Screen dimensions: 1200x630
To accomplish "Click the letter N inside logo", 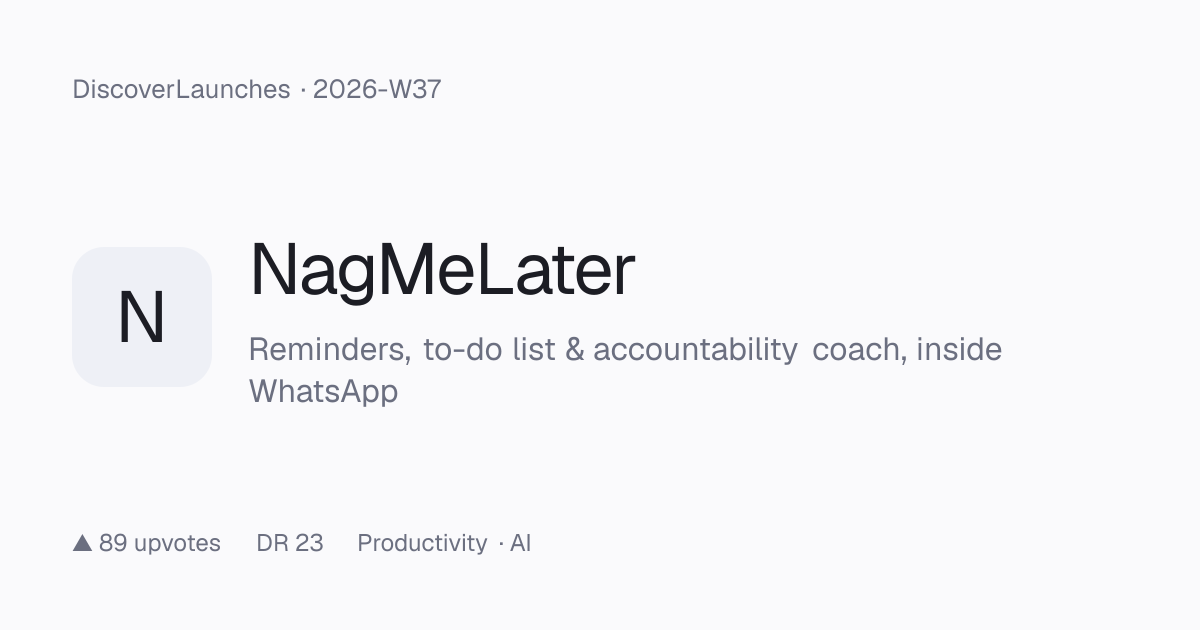I will pos(141,318).
